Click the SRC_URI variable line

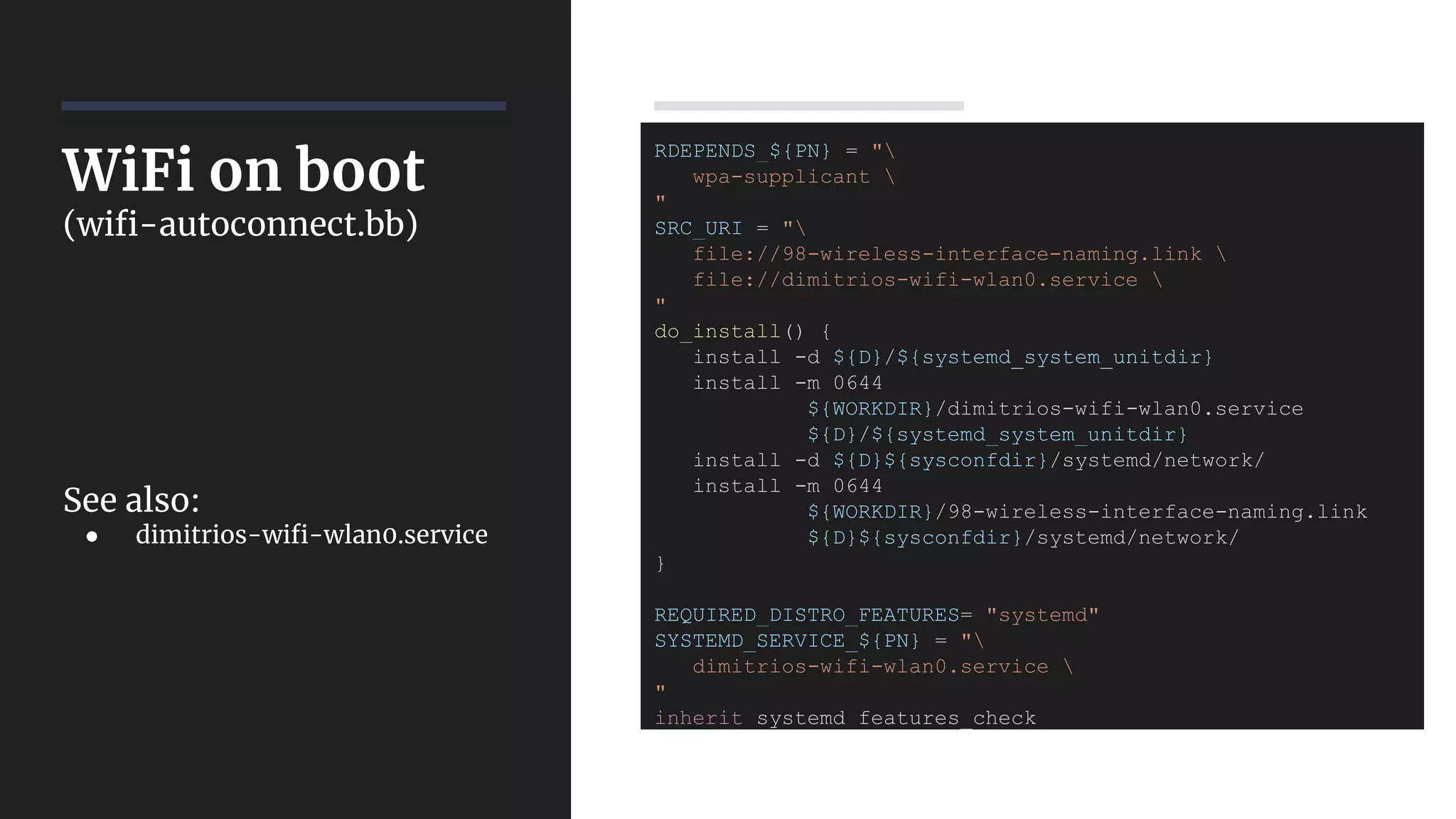(x=729, y=228)
